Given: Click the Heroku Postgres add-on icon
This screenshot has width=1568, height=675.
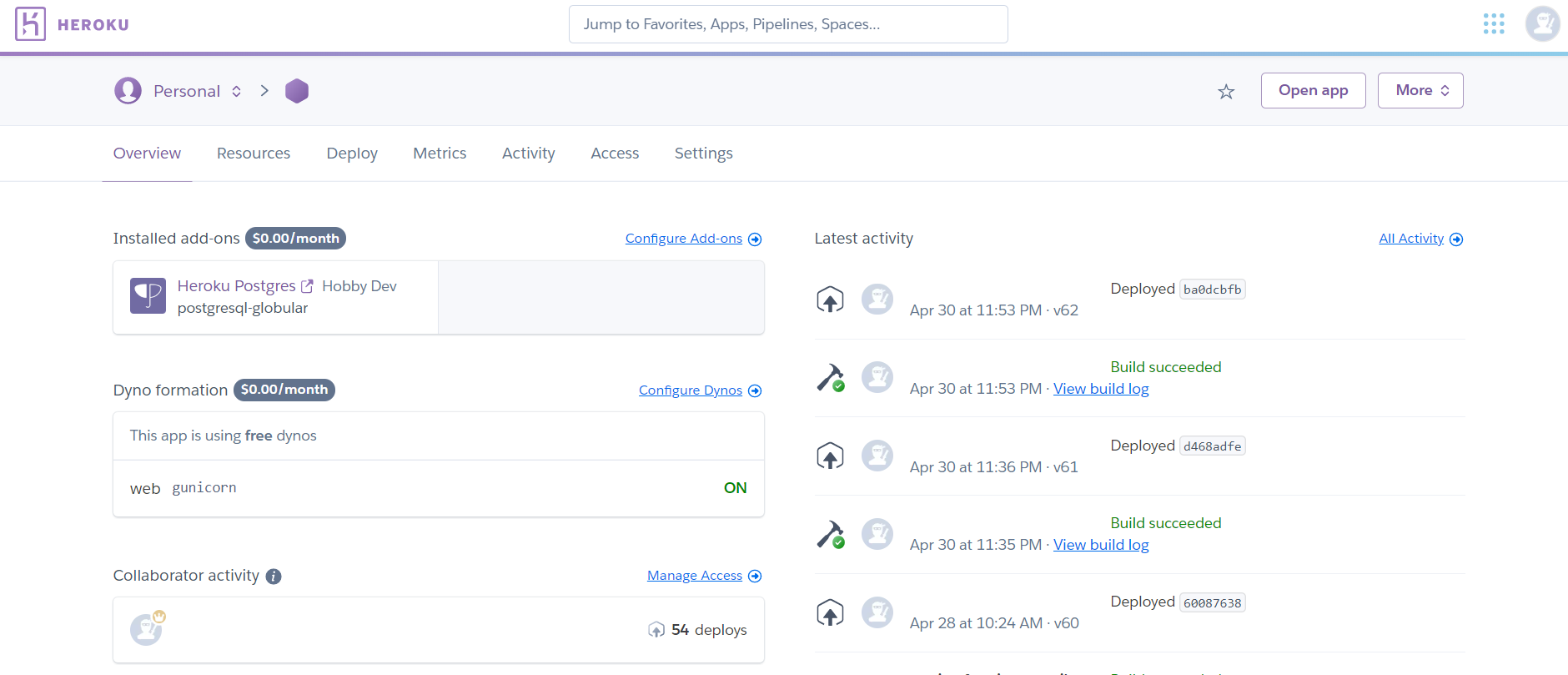Looking at the screenshot, I should click(x=148, y=296).
